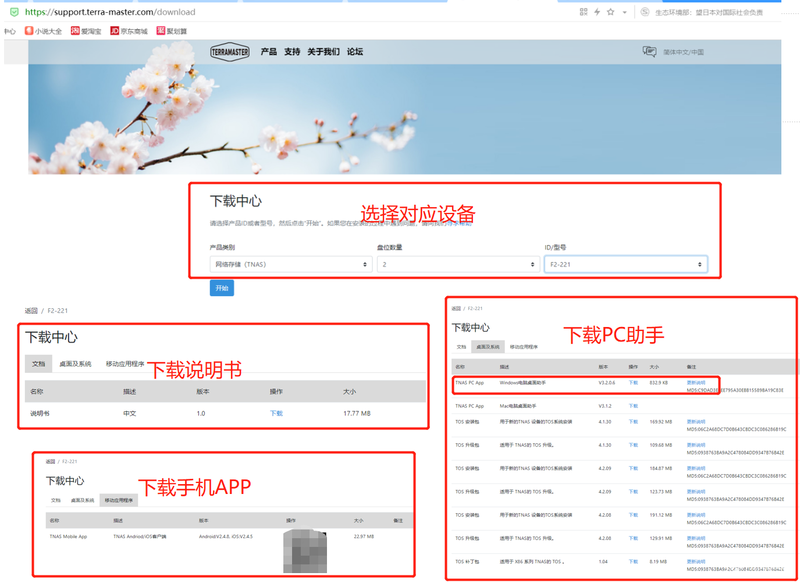Screen dimensions: 800x583
Task: Select 移动应用程序 tab in the 说明书 panel
Action: pos(125,364)
